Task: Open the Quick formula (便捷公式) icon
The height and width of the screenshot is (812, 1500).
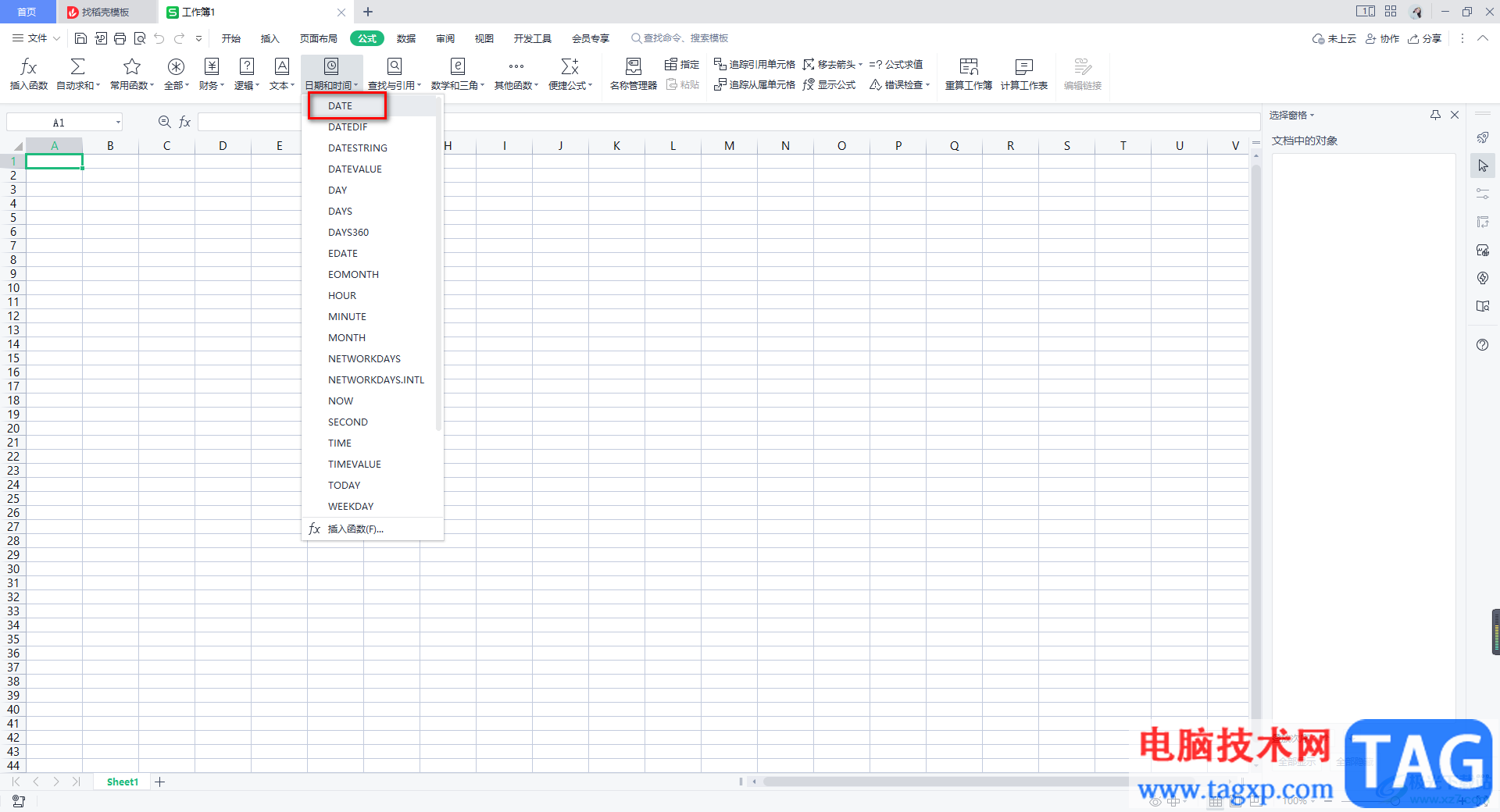Action: pyautogui.click(x=570, y=67)
